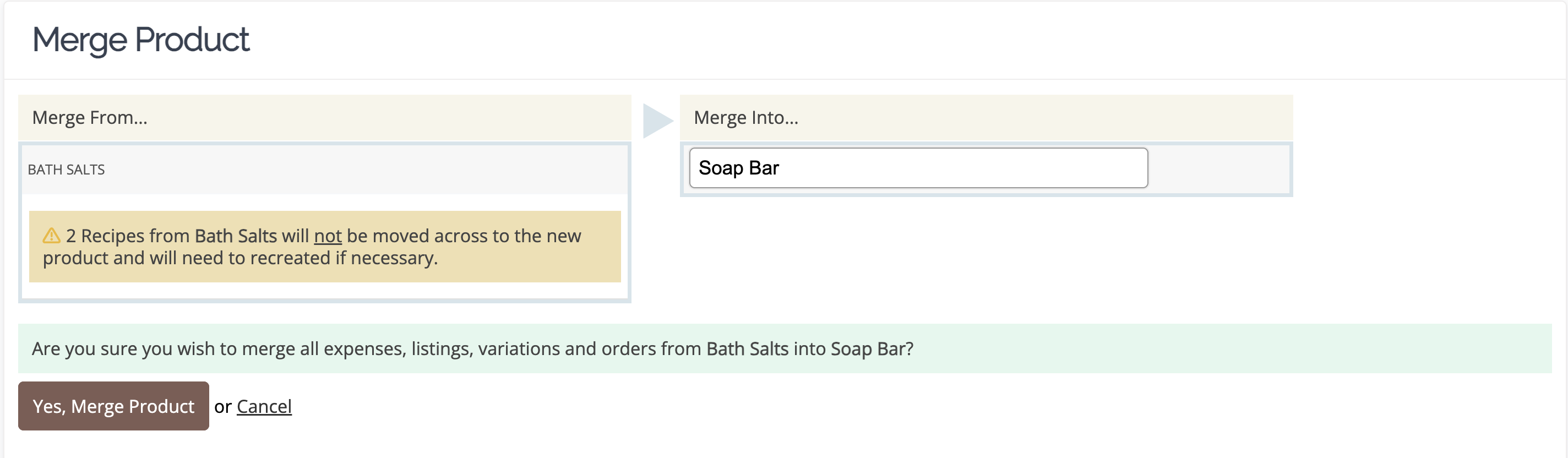Click the underlined word not in warning
This screenshot has width=1568, height=458.
pyautogui.click(x=328, y=236)
